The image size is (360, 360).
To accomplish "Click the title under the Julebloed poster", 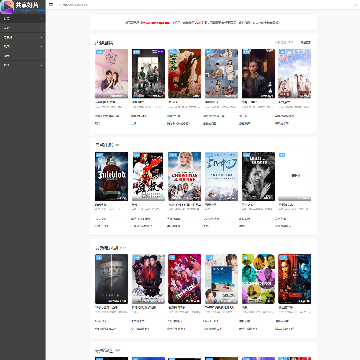I will click(x=101, y=204).
